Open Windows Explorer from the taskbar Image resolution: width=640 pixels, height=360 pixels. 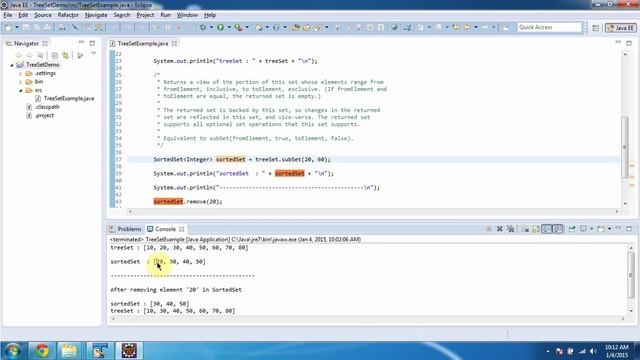coord(69,350)
